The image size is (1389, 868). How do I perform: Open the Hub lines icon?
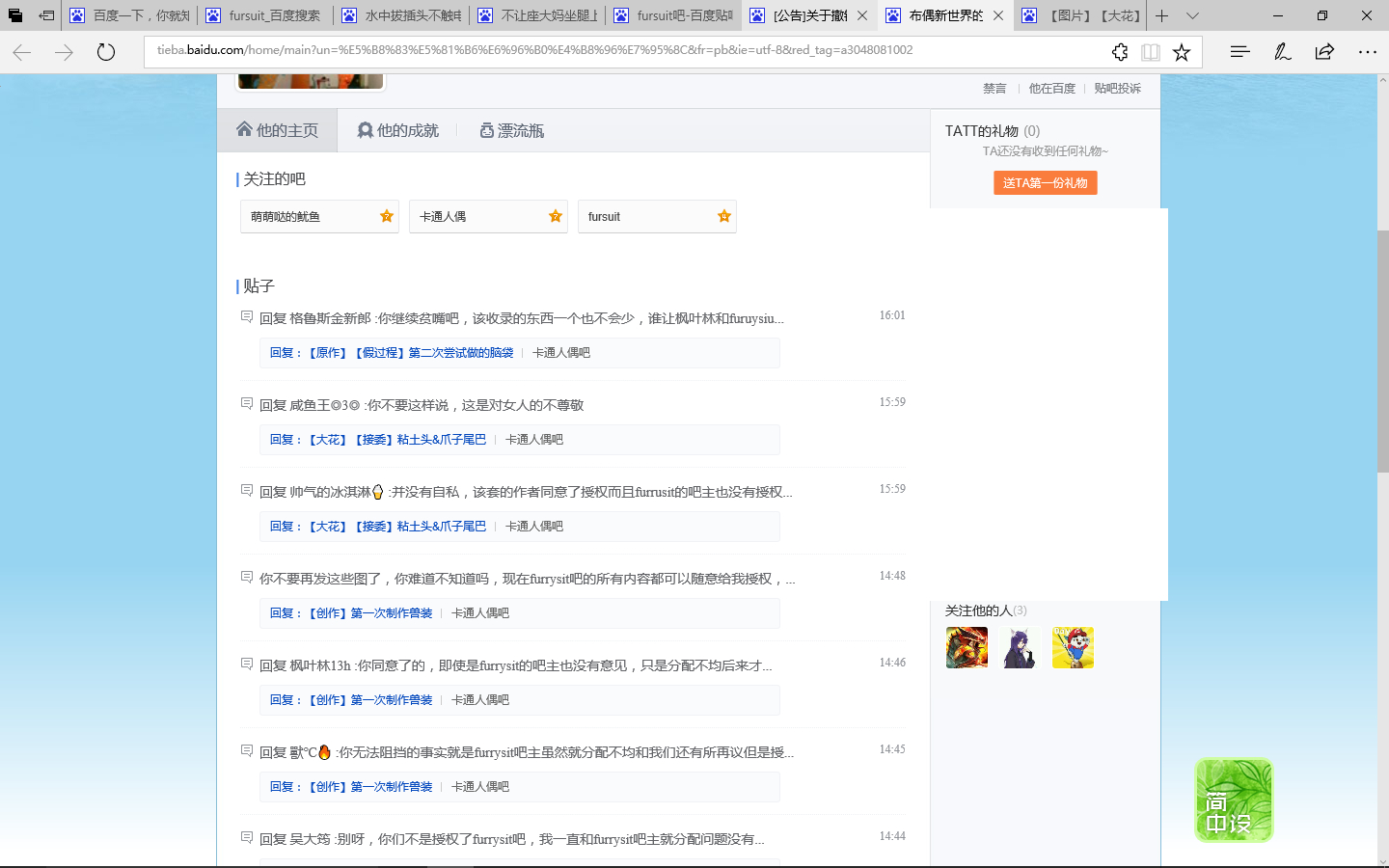pyautogui.click(x=1239, y=52)
